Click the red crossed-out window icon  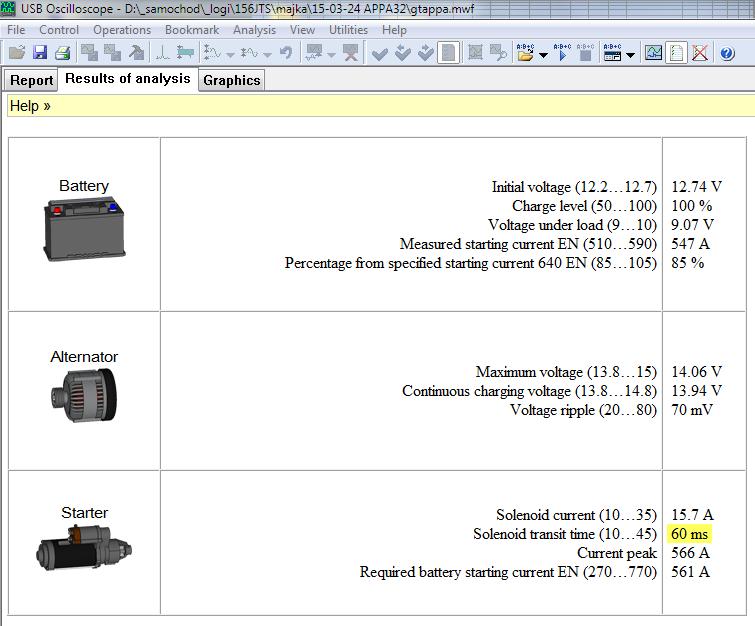tap(700, 53)
